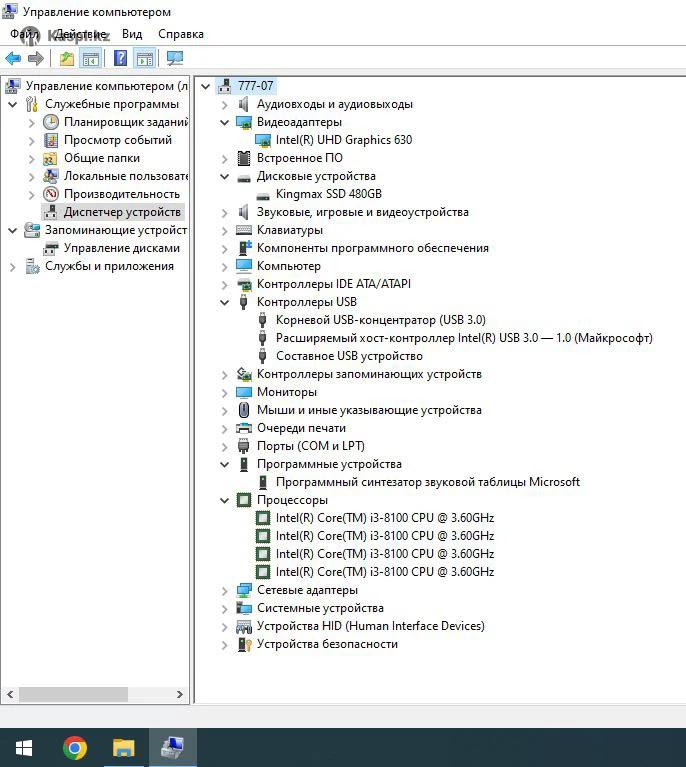Screen dimensions: 686x767
Task: Click the blue Help question mark icon
Action: 120,59
